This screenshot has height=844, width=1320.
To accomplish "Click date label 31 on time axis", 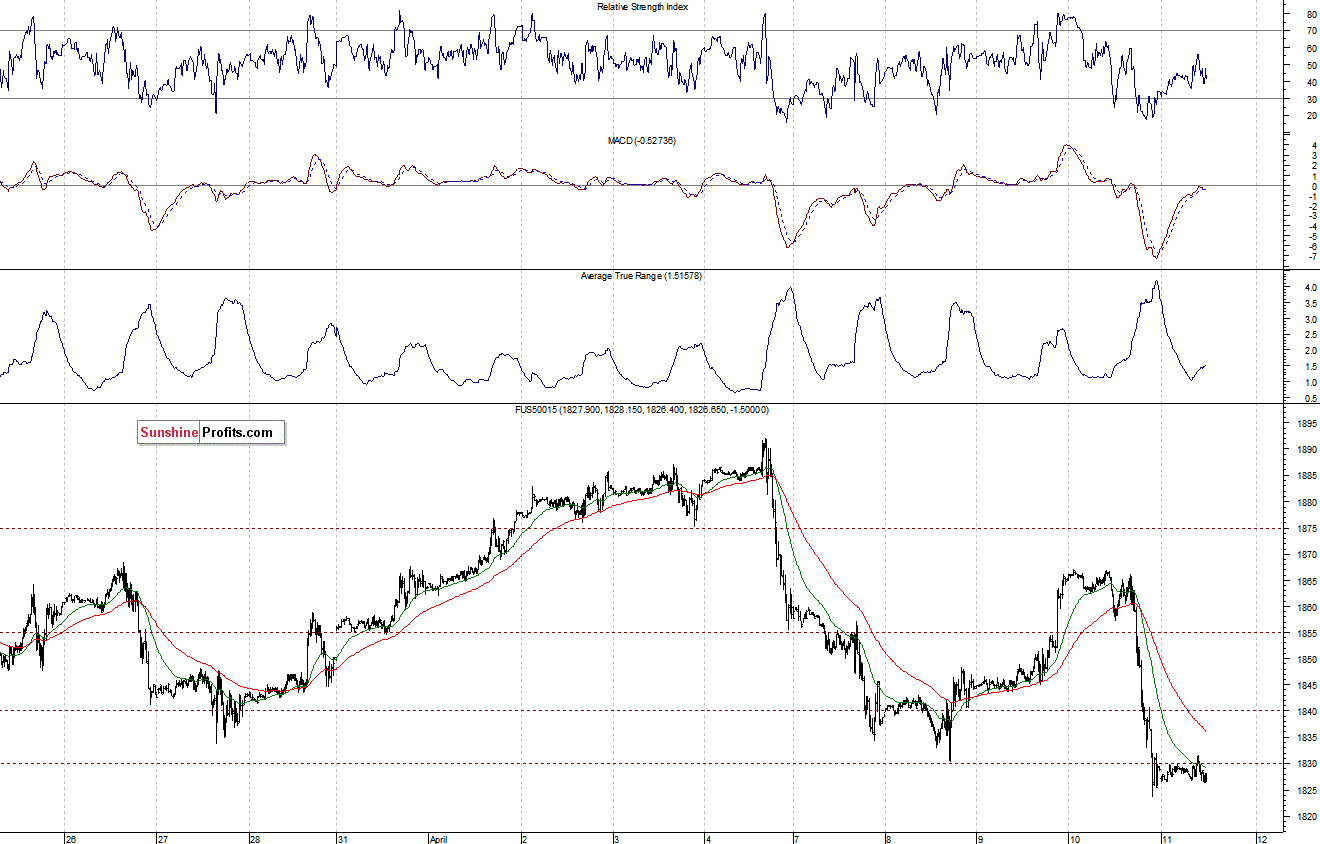I will (342, 839).
